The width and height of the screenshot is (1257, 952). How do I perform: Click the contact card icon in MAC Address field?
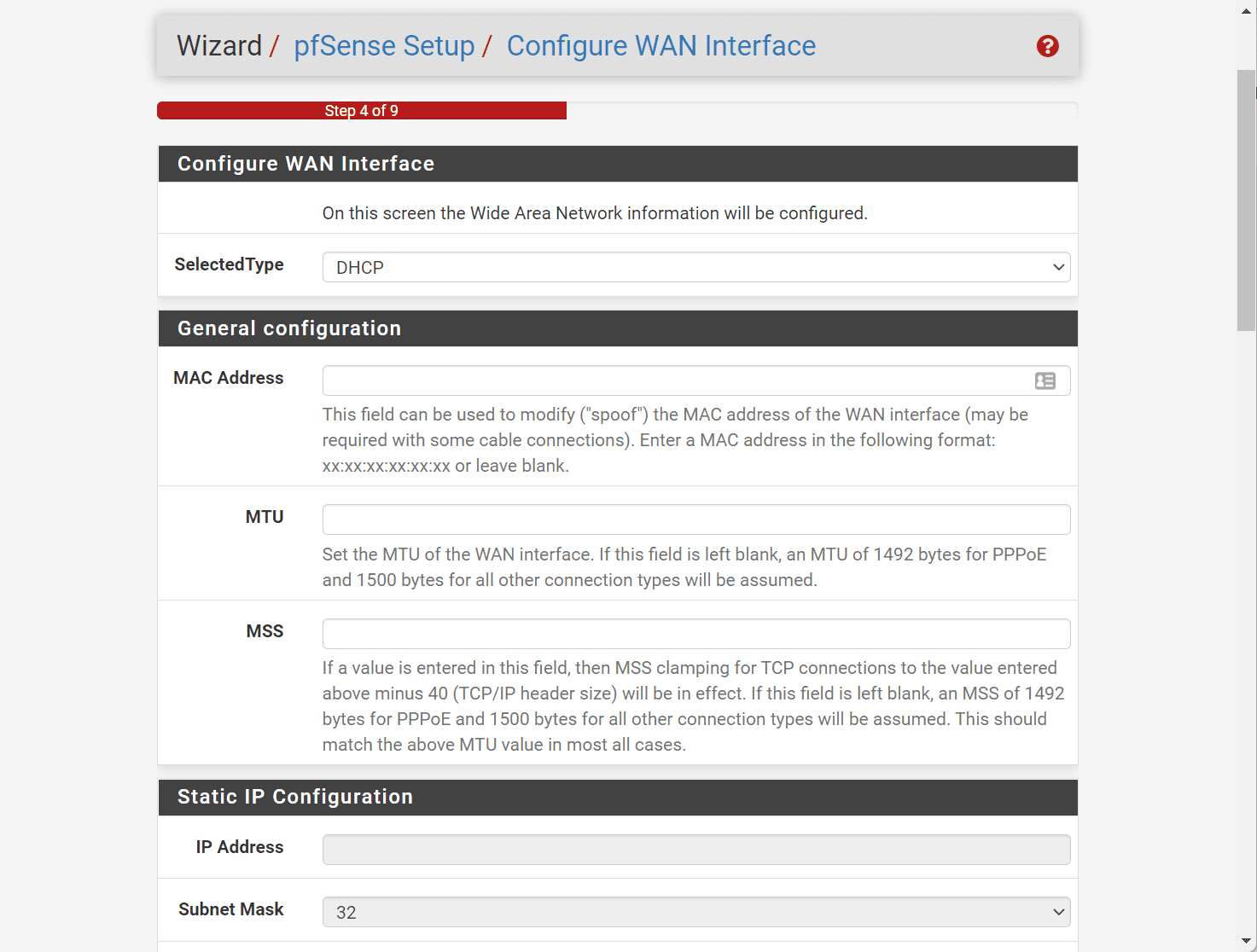1045,381
